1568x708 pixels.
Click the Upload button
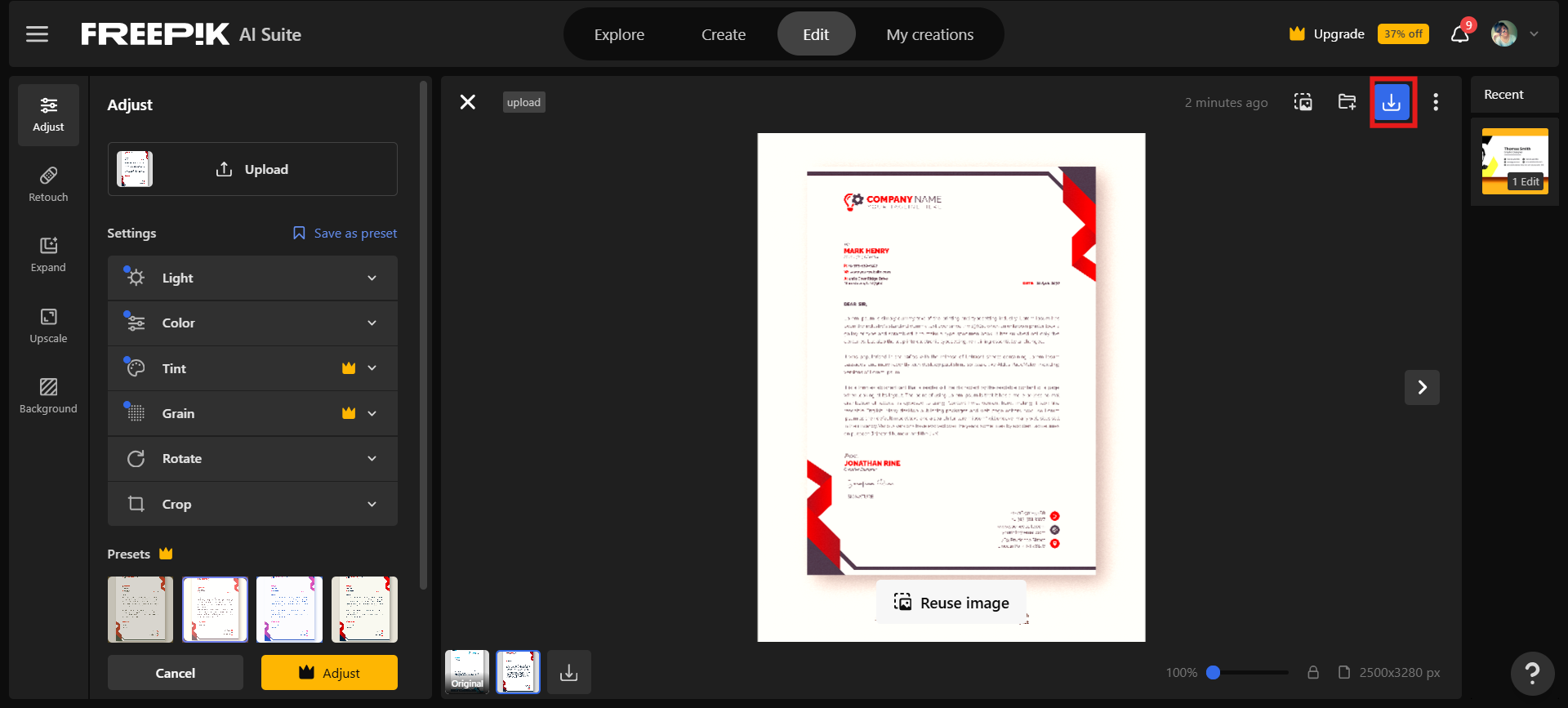252,169
